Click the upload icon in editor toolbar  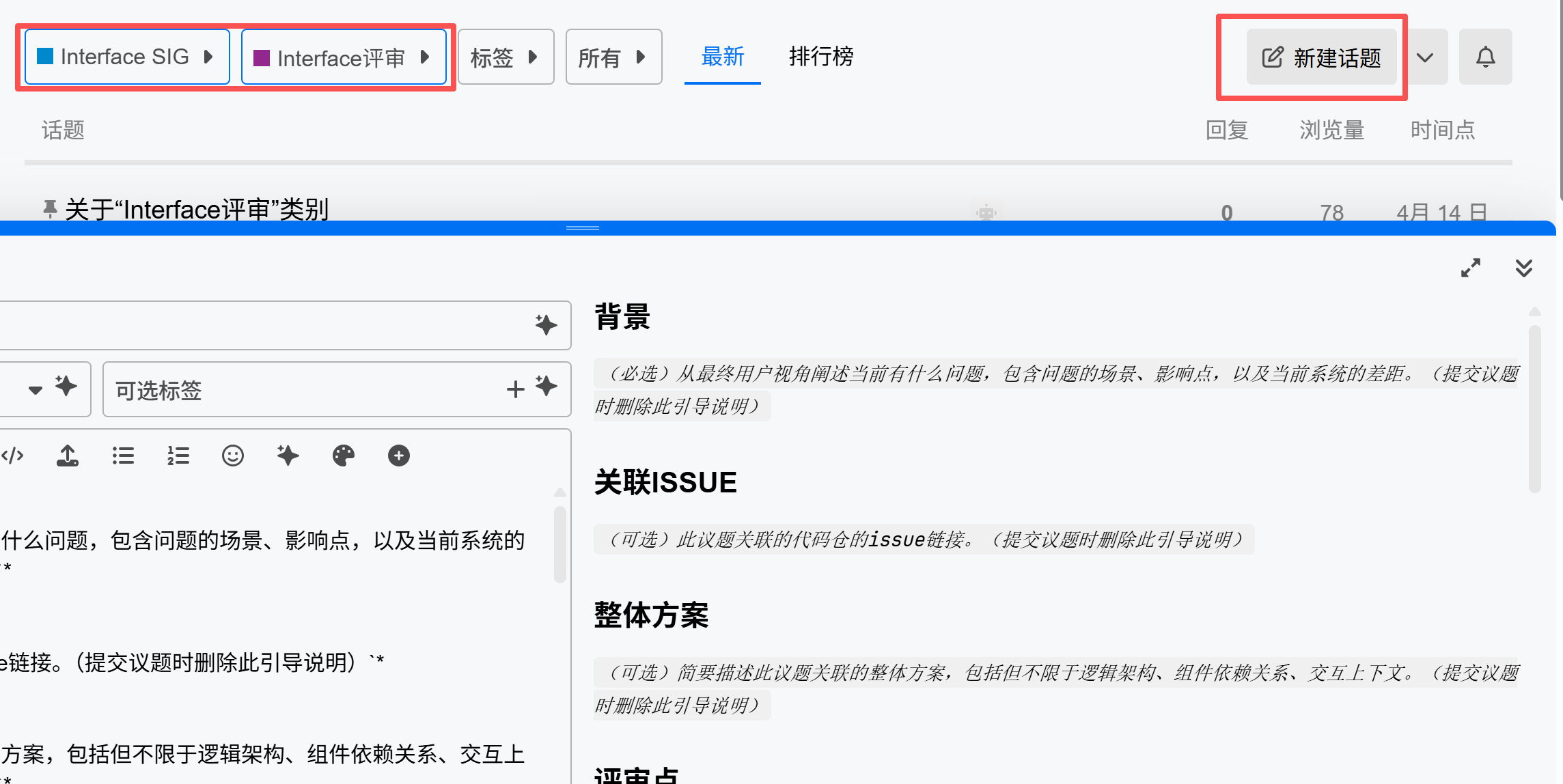click(x=67, y=456)
